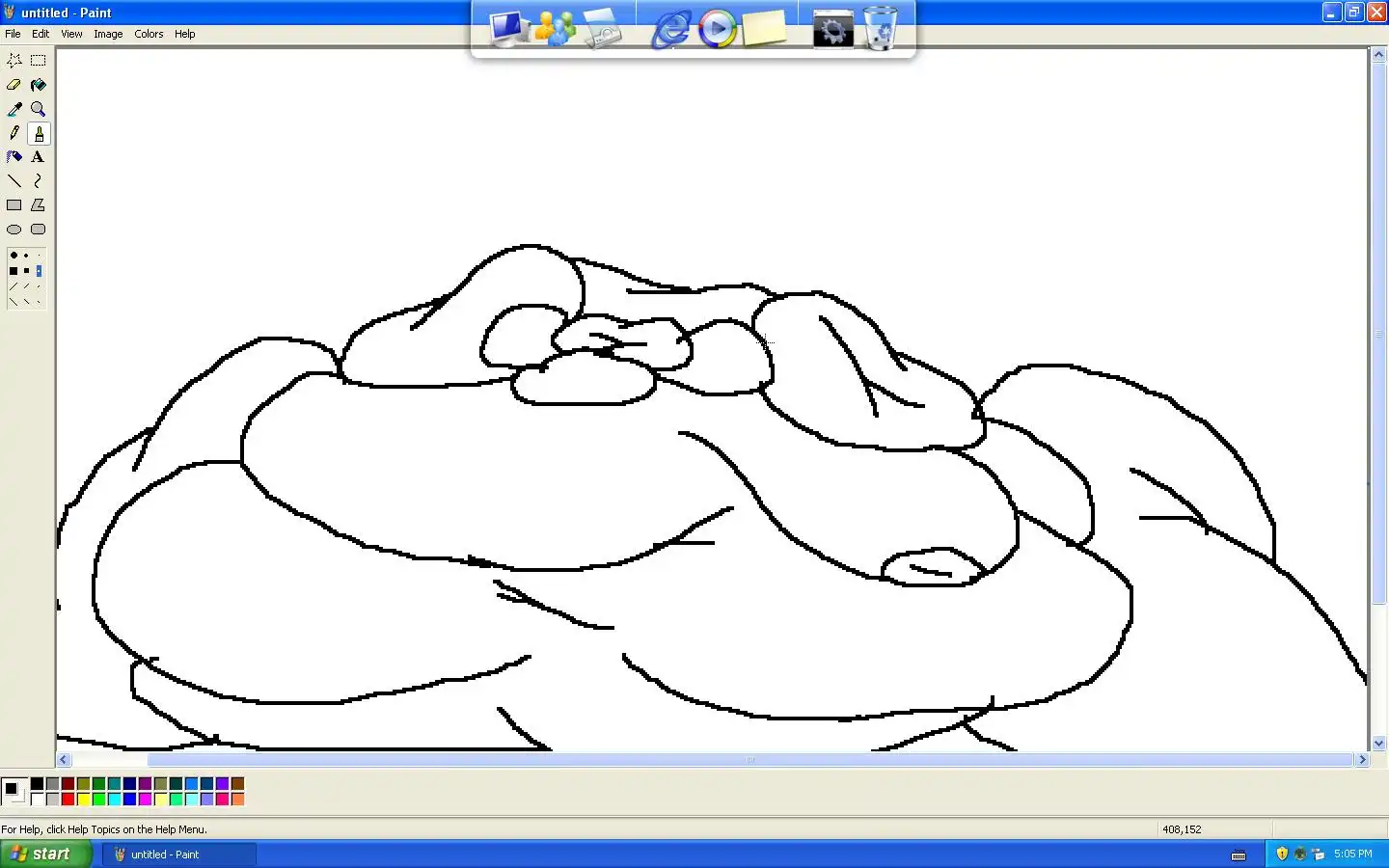
Task: Pick the straight Line tool
Action: (14, 181)
